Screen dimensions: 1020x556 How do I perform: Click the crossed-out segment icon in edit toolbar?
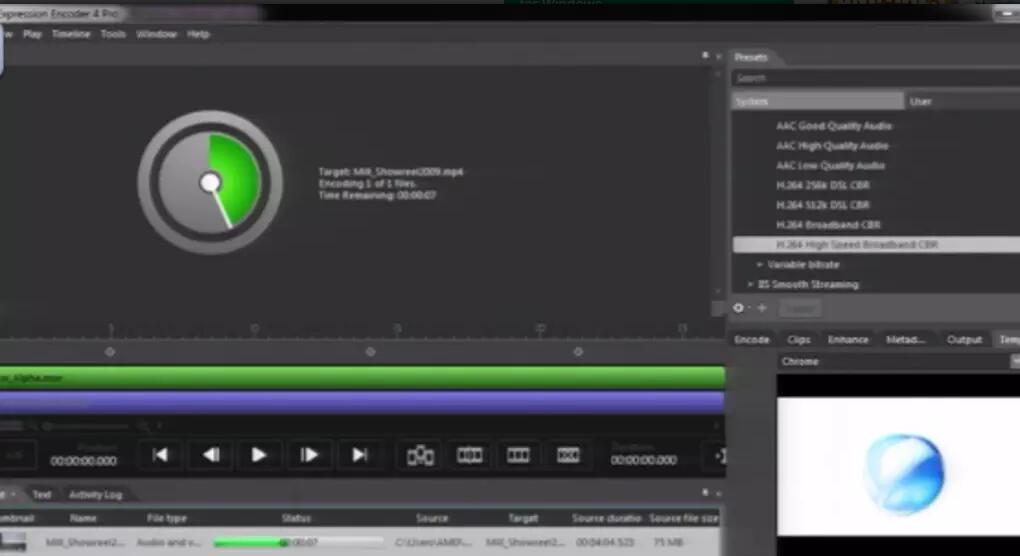568,455
